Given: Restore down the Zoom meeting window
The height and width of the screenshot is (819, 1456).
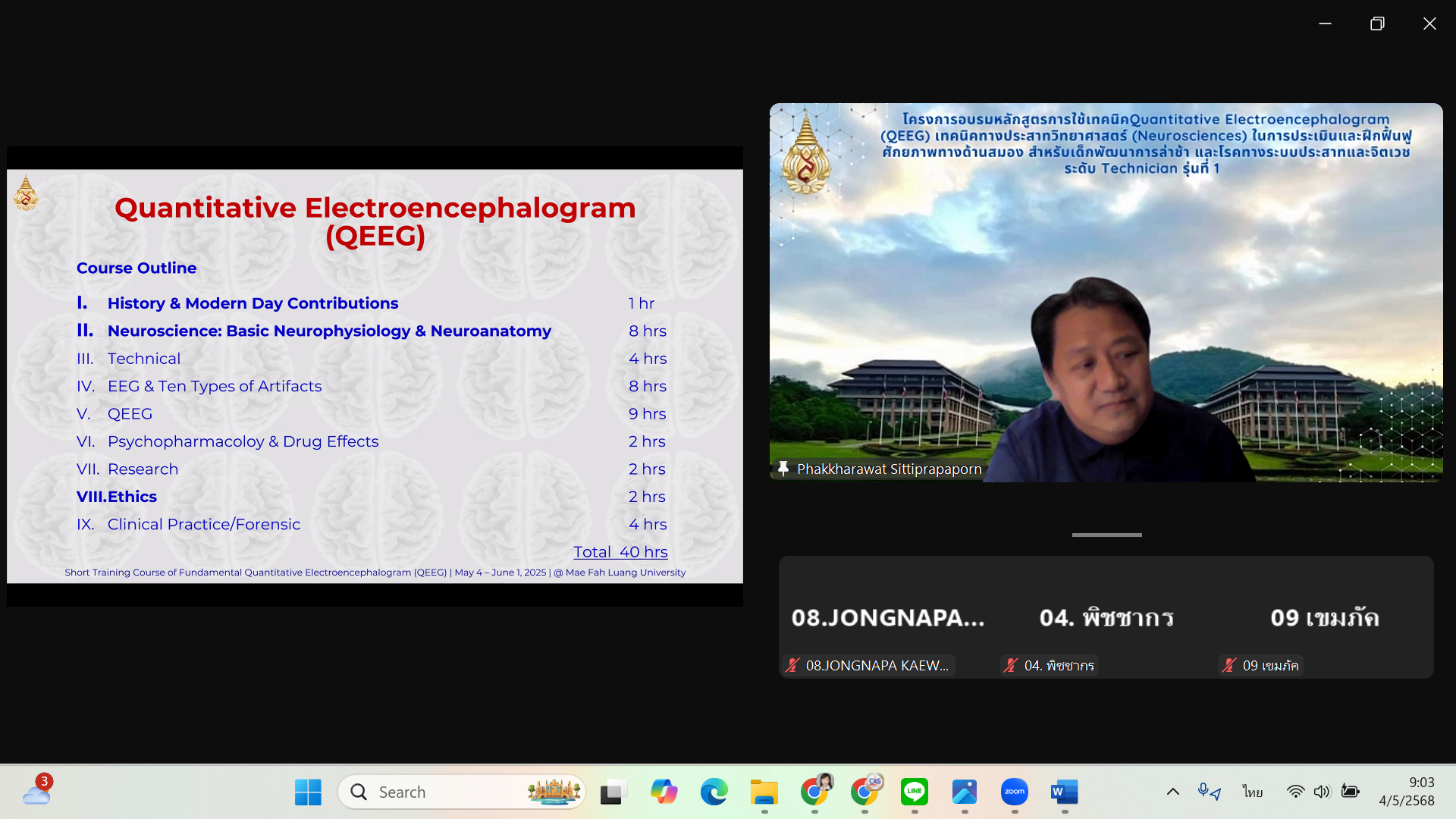Looking at the screenshot, I should click(1377, 24).
